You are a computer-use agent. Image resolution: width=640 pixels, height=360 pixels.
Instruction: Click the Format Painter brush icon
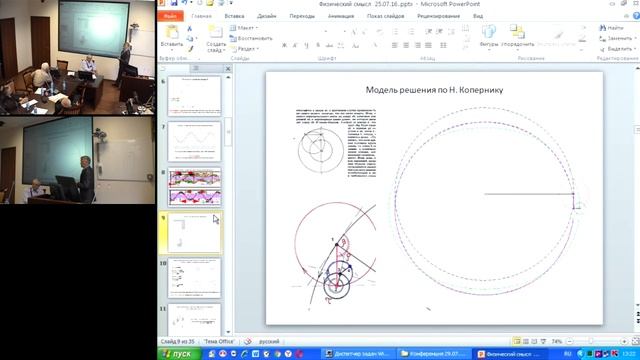[x=190, y=49]
